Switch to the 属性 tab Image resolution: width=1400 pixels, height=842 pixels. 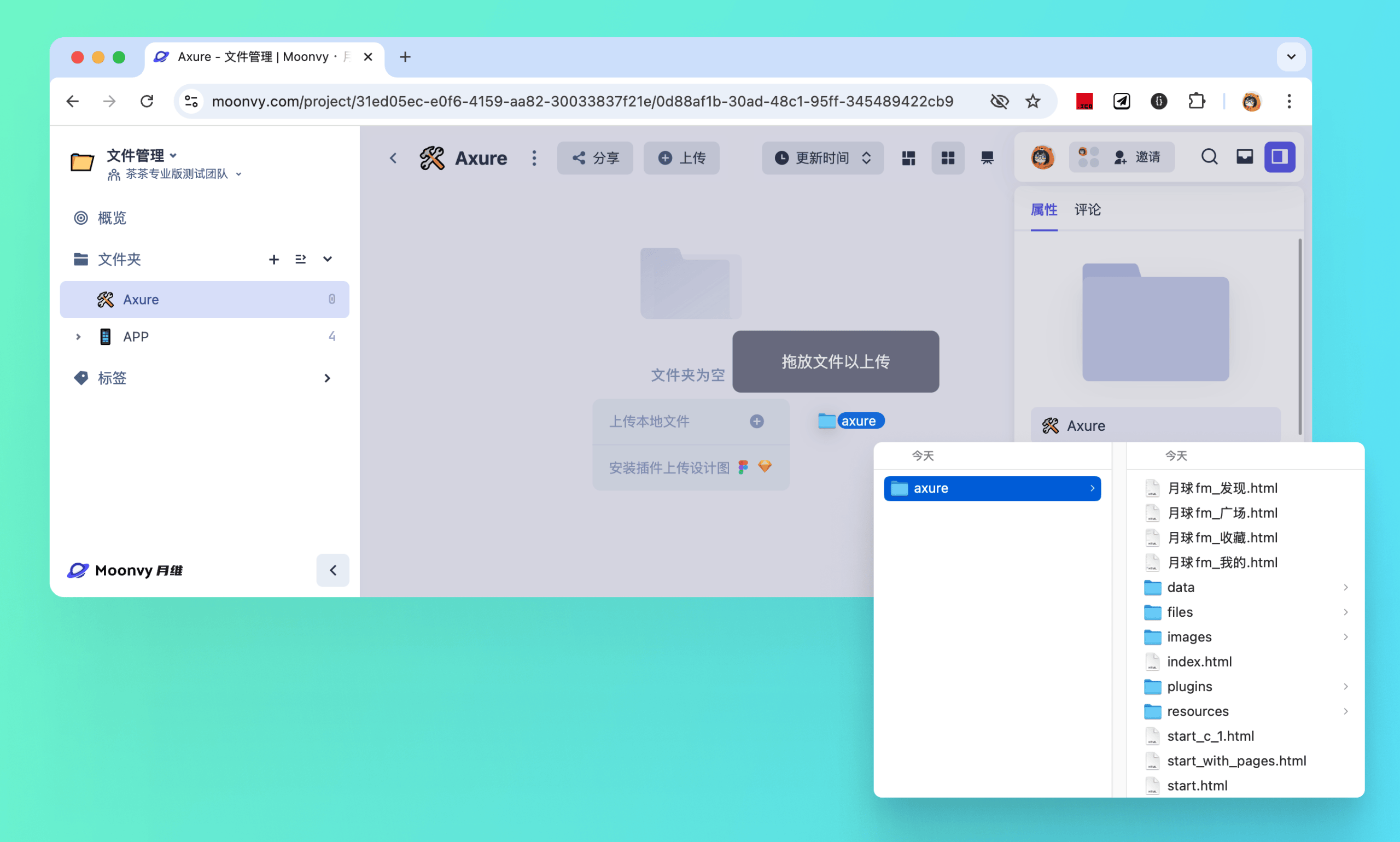click(1043, 210)
